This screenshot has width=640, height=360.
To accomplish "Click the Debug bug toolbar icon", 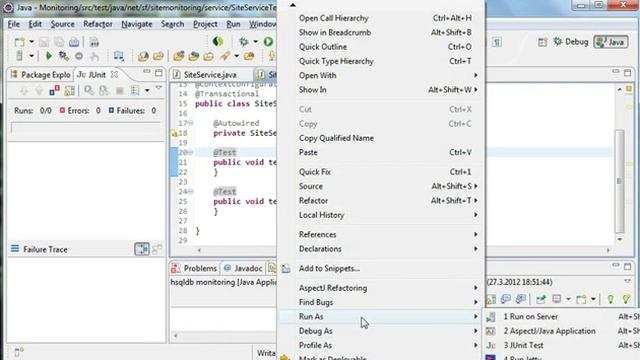I will (x=244, y=41).
